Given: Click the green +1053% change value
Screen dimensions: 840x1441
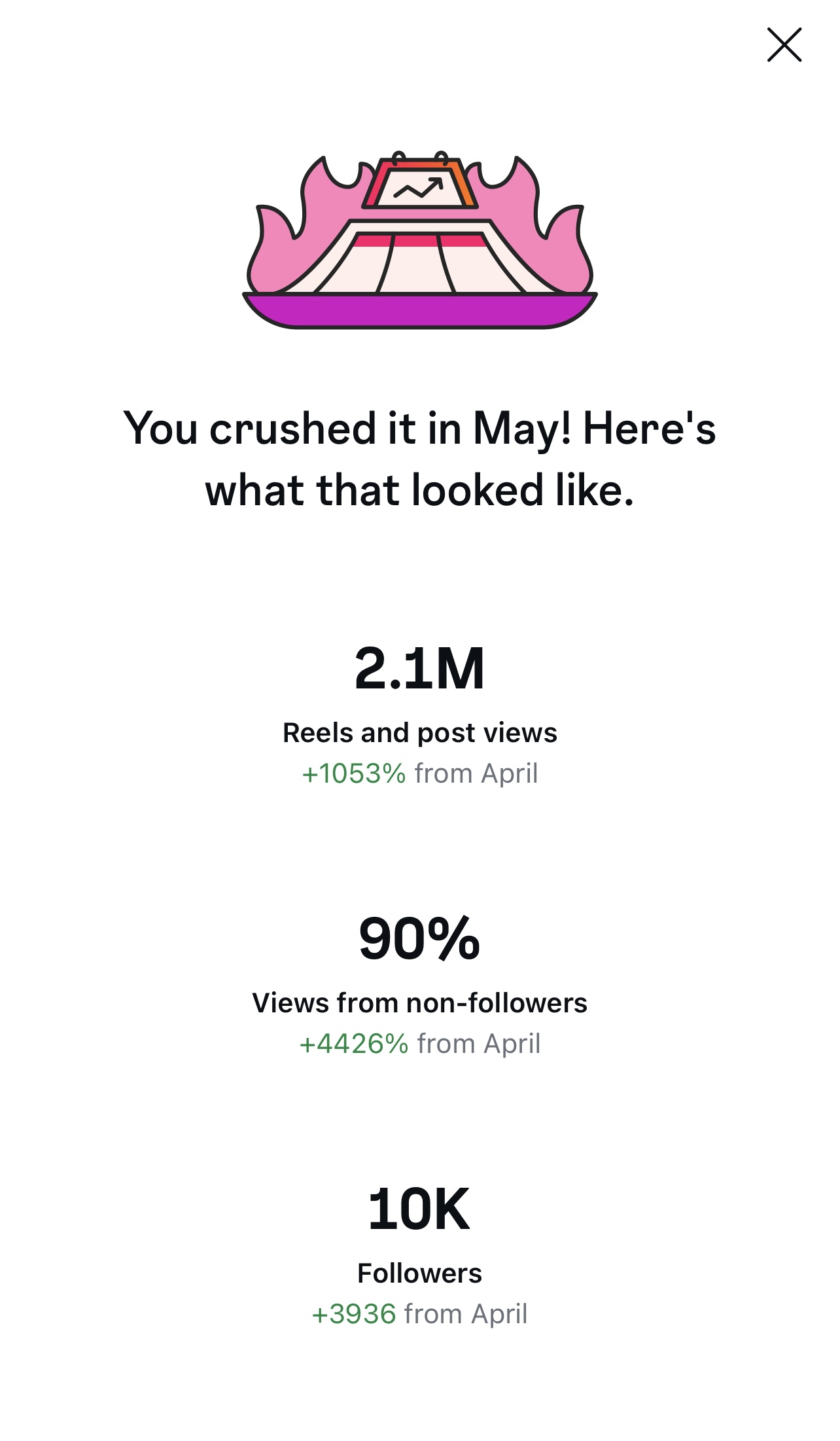Looking at the screenshot, I should (354, 774).
